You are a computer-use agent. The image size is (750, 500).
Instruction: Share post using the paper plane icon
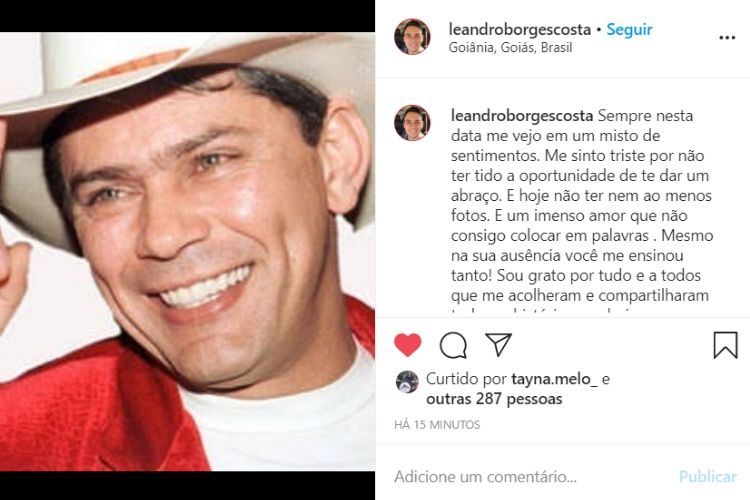pos(498,344)
